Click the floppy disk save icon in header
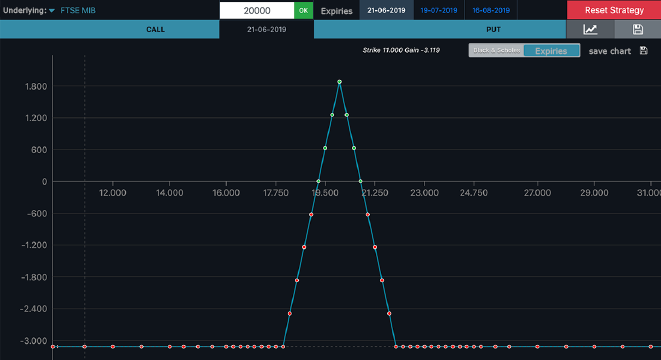This screenshot has width=661, height=360. [637, 30]
